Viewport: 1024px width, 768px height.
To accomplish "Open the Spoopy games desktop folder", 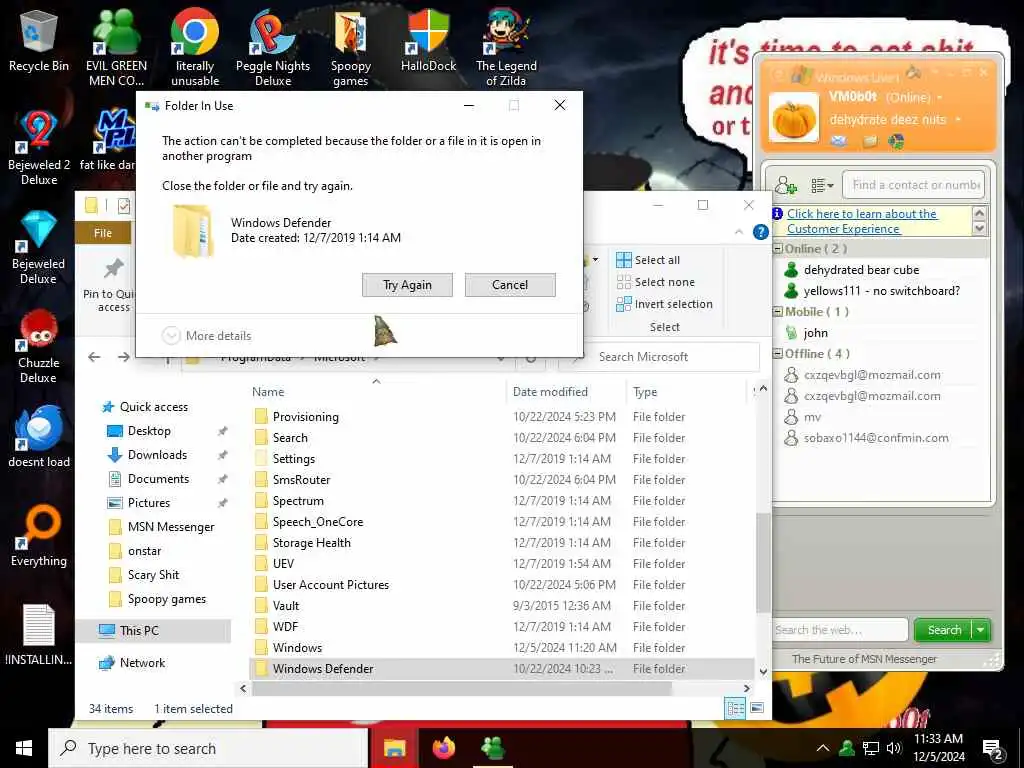I will click(x=351, y=48).
